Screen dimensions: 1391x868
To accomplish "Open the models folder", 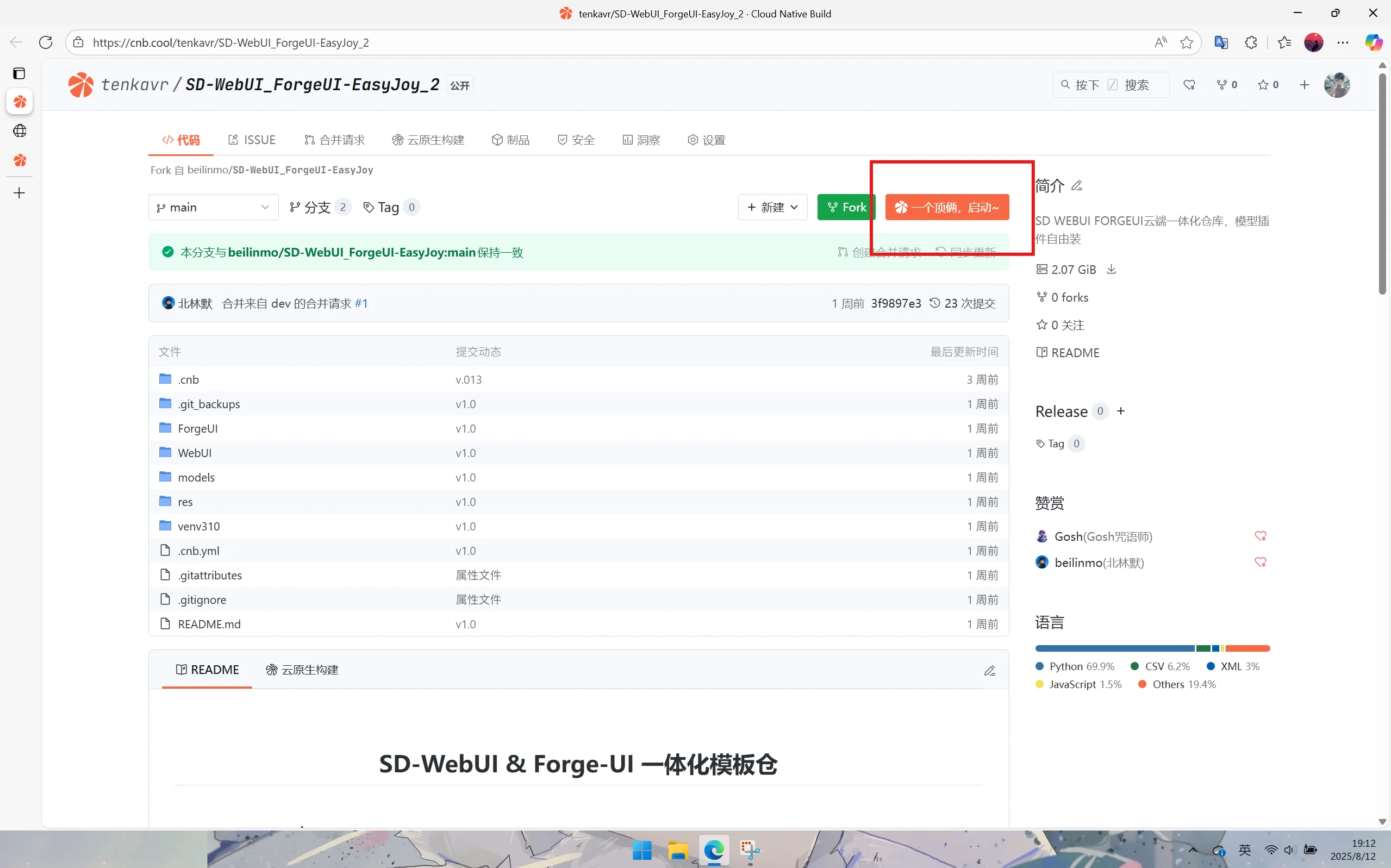I will click(196, 477).
